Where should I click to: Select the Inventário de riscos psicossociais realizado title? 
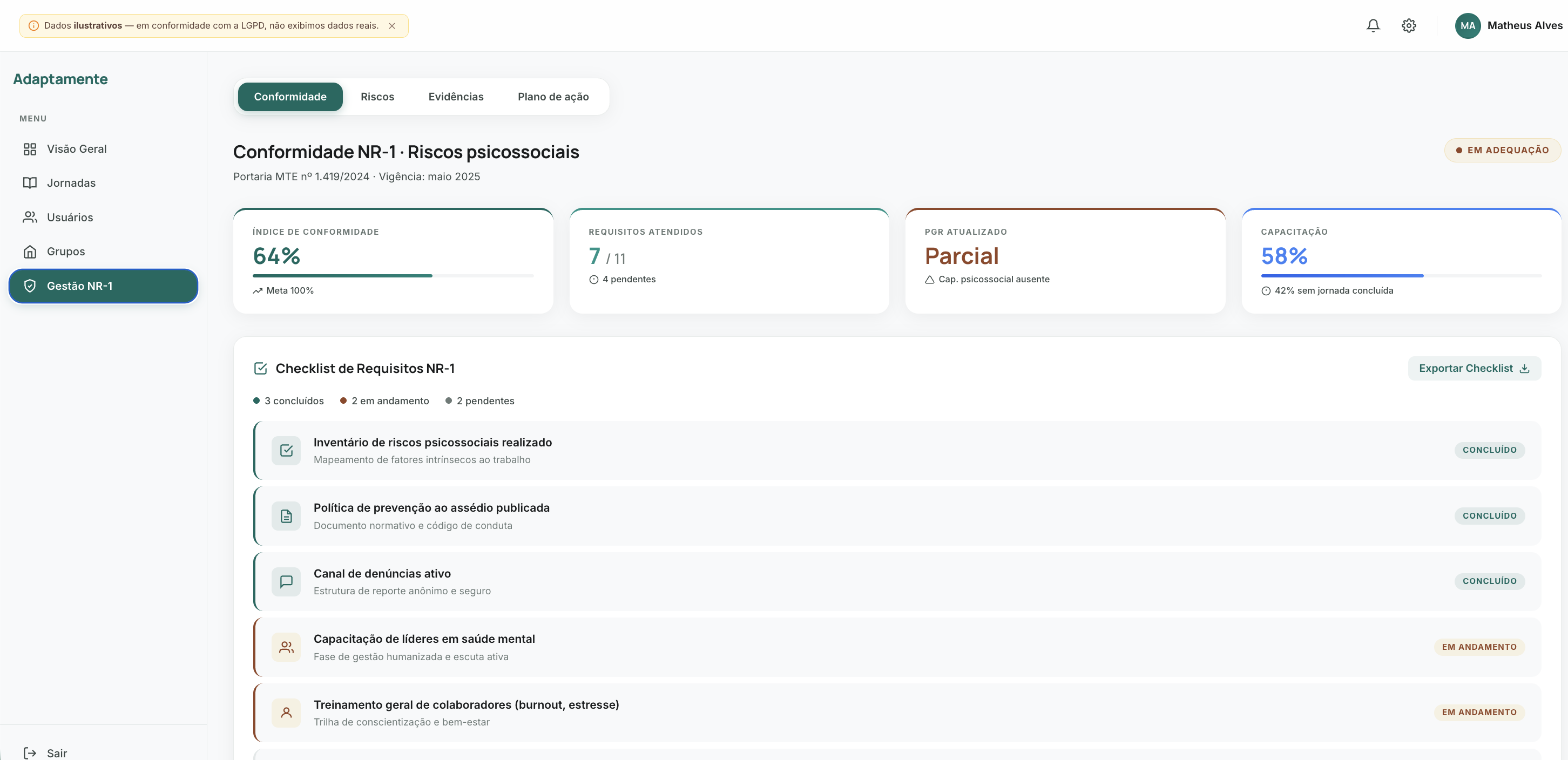coord(433,443)
